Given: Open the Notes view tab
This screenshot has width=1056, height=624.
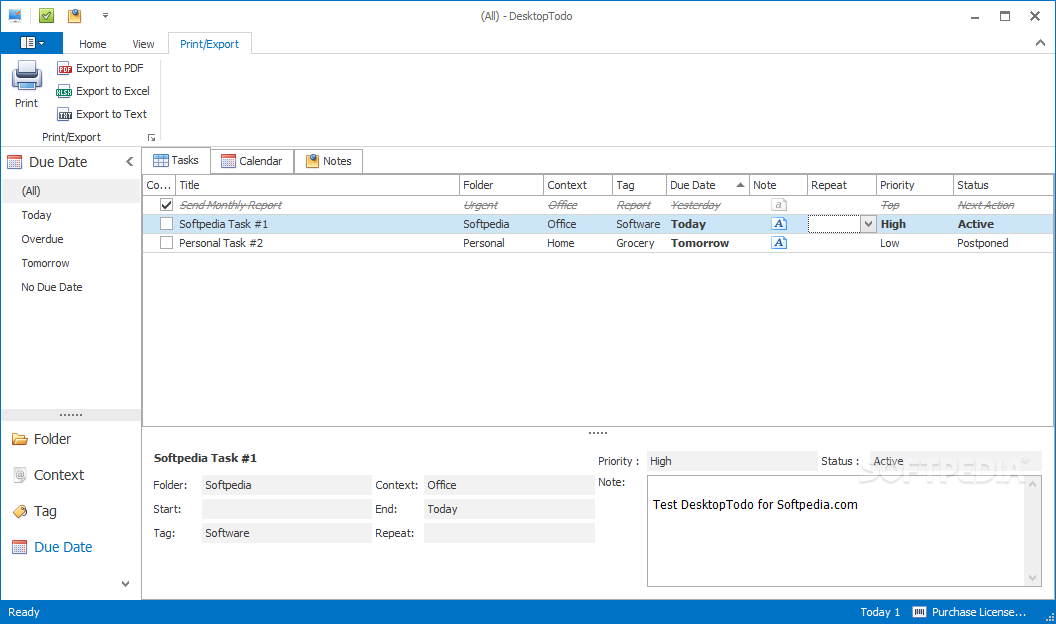Looking at the screenshot, I should (x=329, y=161).
